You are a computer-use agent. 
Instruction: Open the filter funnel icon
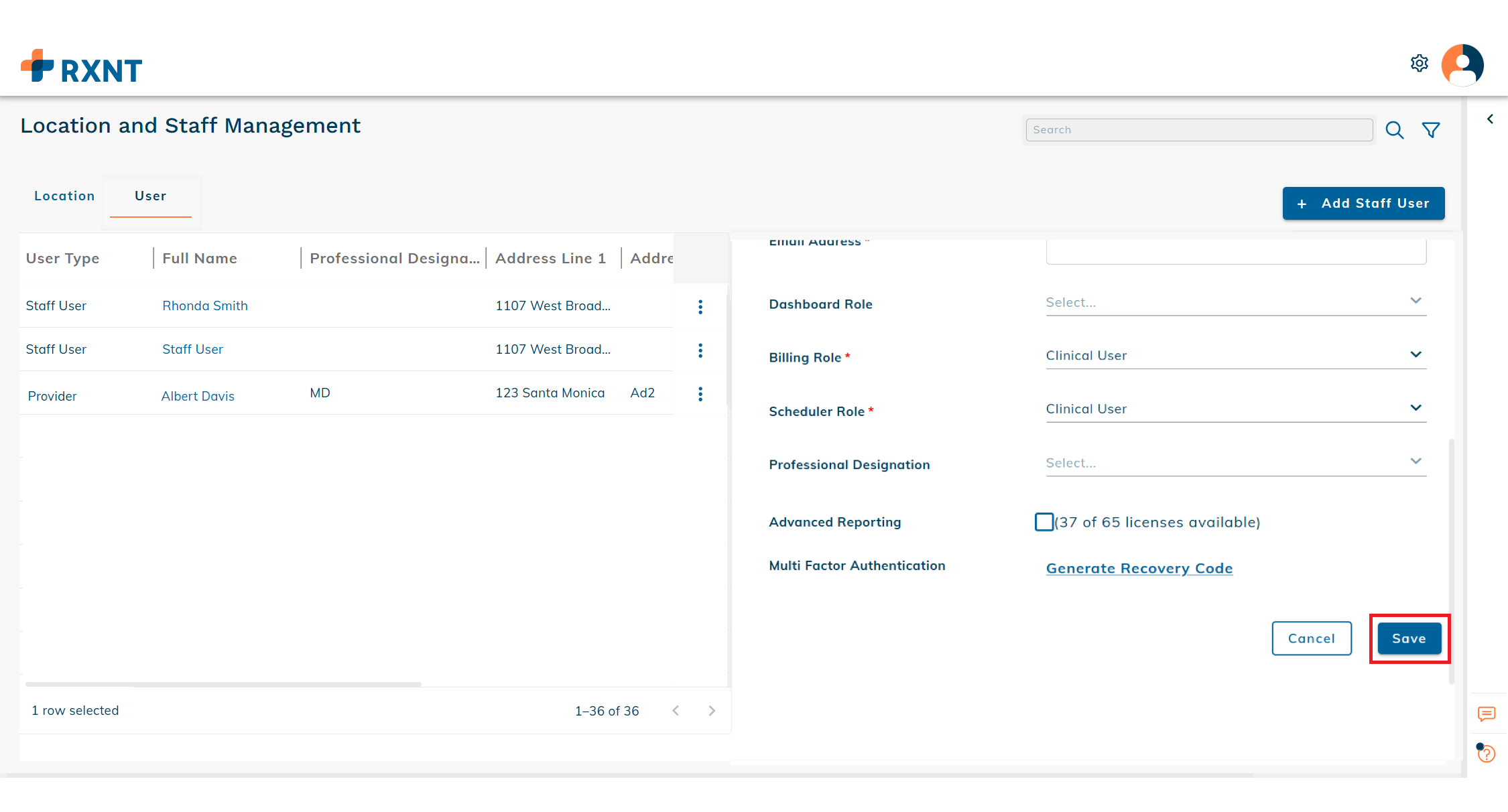1431,130
